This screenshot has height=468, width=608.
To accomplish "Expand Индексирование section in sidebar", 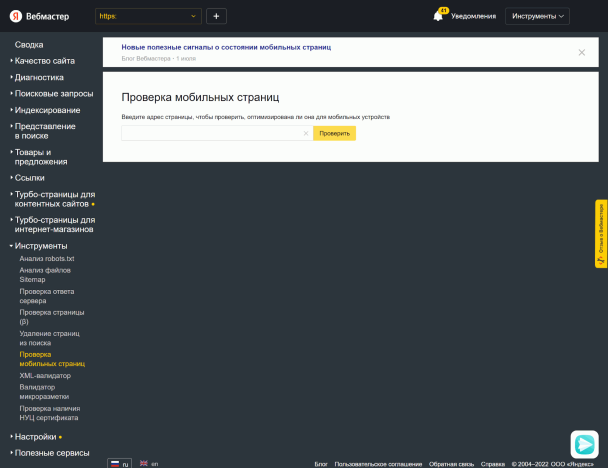I will click(47, 110).
